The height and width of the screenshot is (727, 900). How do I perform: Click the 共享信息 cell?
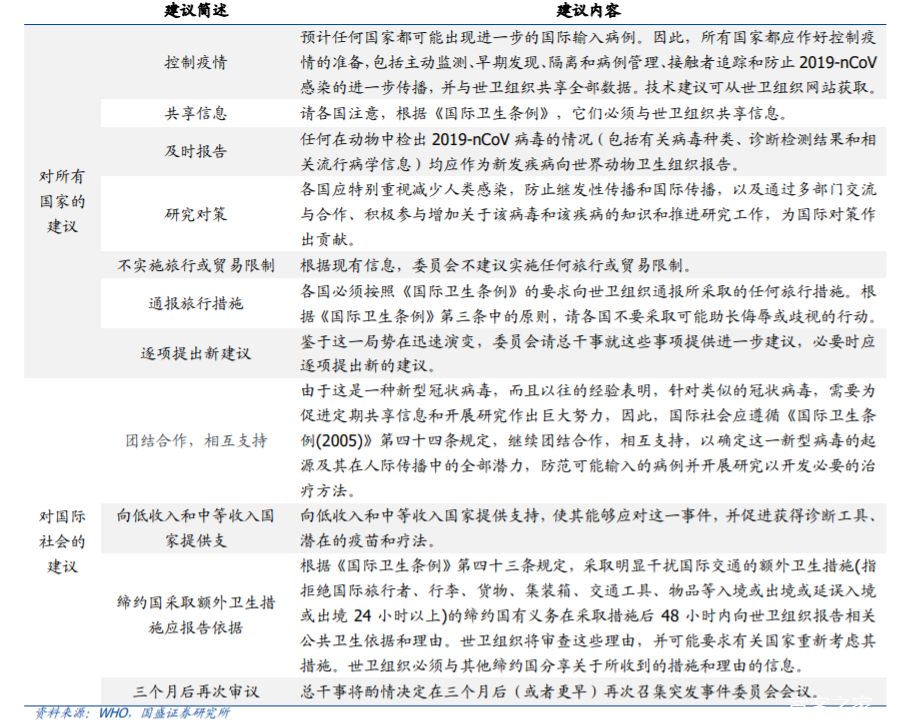pyautogui.click(x=196, y=113)
